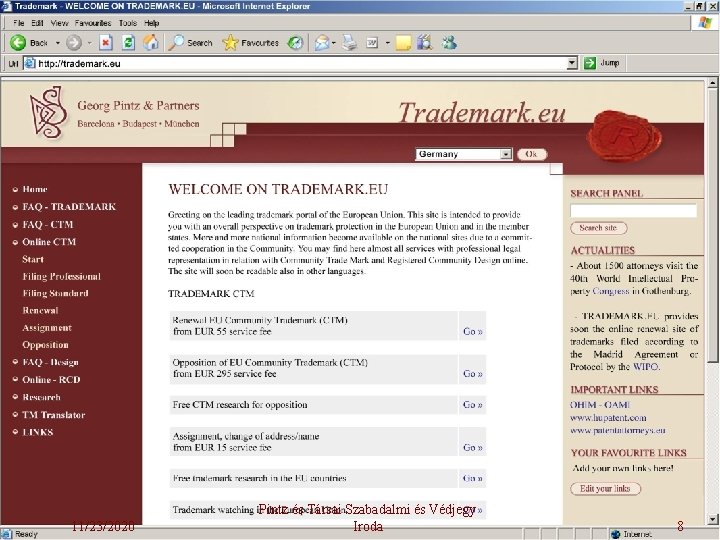This screenshot has height=540, width=720.
Task: Click the page icon in address bar
Action: coord(29,63)
